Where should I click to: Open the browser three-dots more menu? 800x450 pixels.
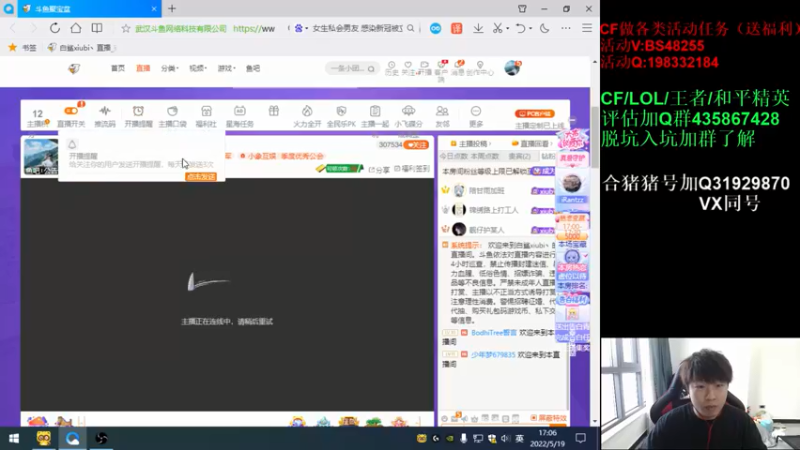pyautogui.click(x=566, y=29)
